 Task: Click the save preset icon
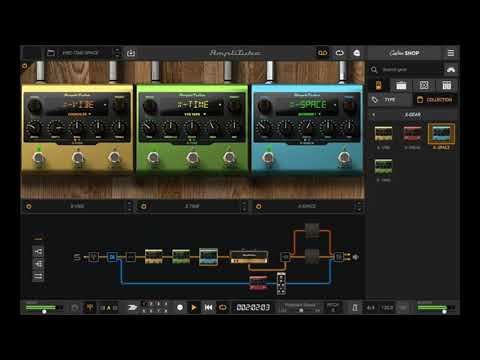pos(131,53)
